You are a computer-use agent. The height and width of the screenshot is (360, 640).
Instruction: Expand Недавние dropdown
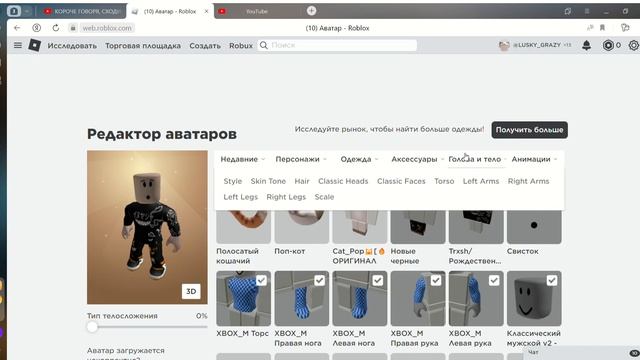click(242, 159)
